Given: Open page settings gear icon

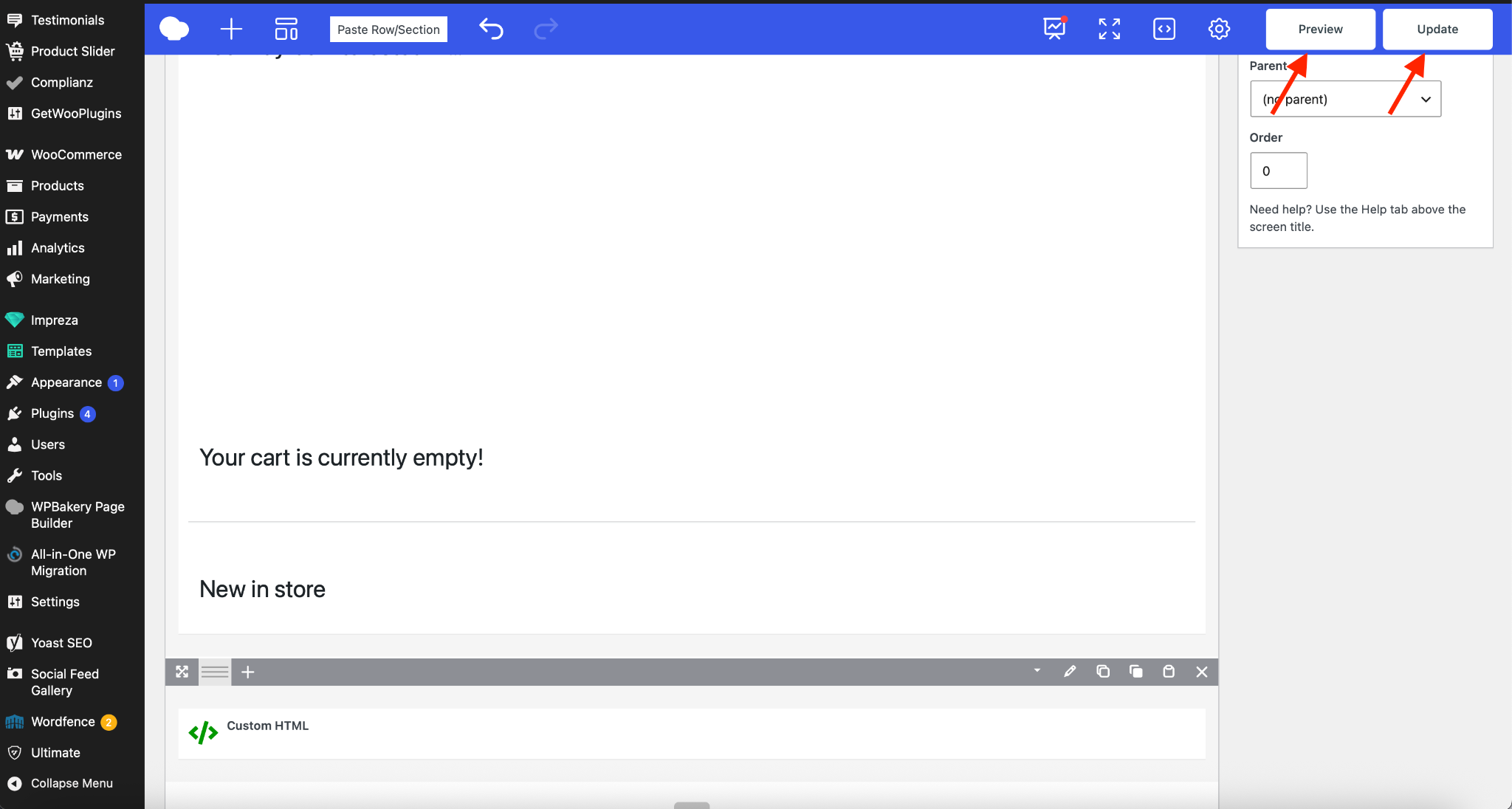Looking at the screenshot, I should point(1219,29).
